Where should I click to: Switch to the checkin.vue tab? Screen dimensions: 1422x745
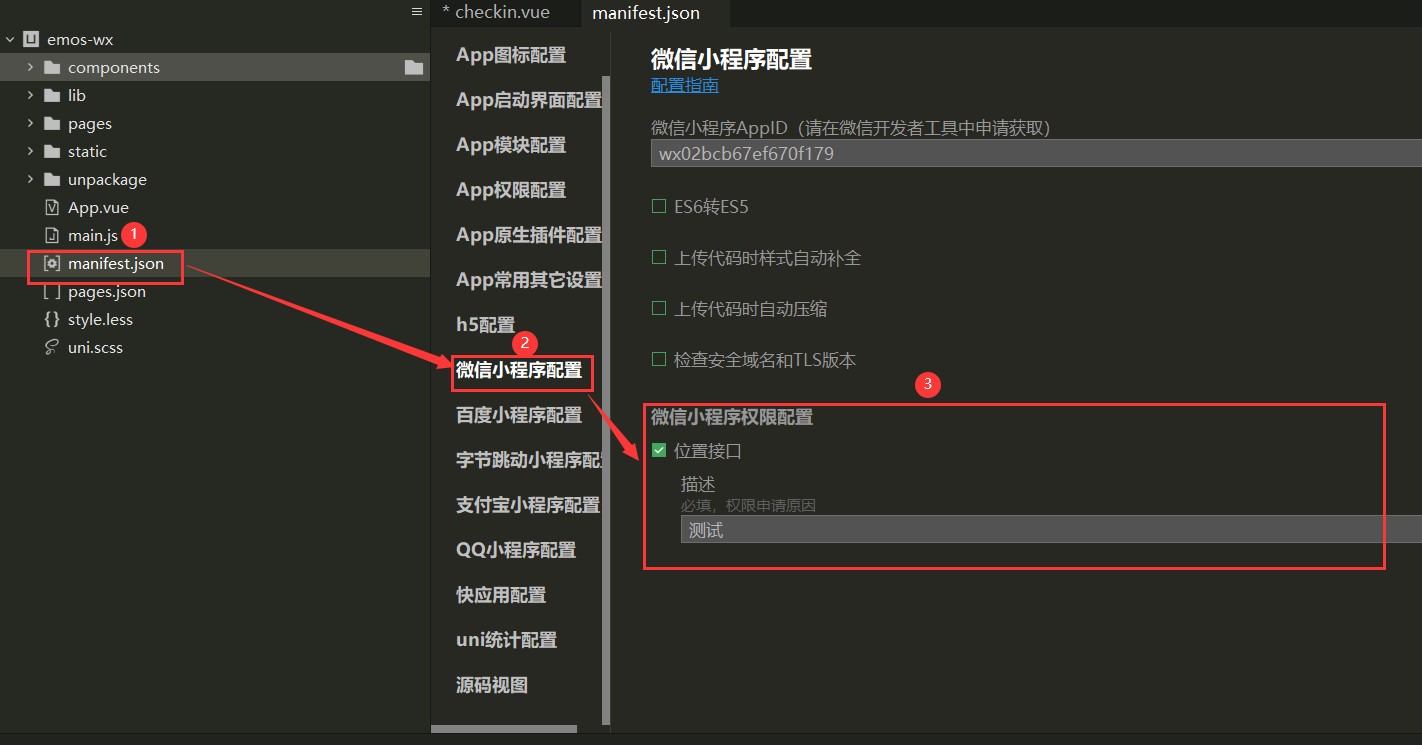(504, 13)
